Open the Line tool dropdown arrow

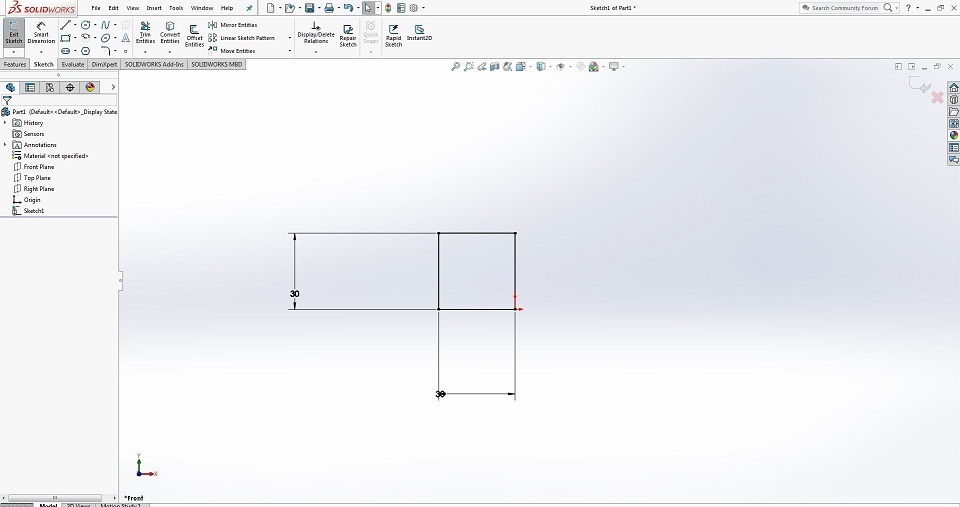75,25
